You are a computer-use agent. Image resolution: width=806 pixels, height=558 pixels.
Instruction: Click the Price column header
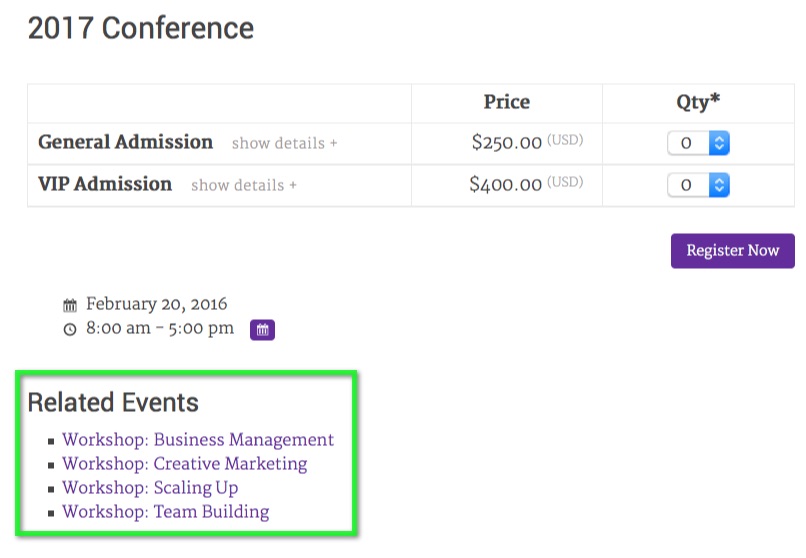507,102
